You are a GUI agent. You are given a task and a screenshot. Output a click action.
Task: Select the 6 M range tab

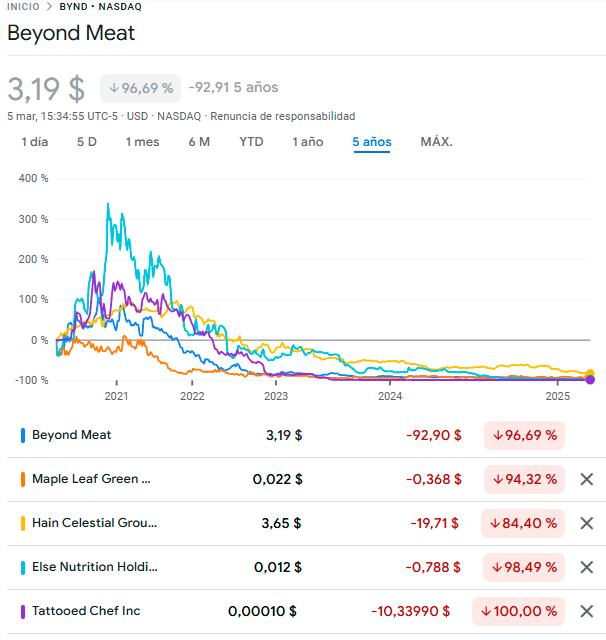pos(199,142)
